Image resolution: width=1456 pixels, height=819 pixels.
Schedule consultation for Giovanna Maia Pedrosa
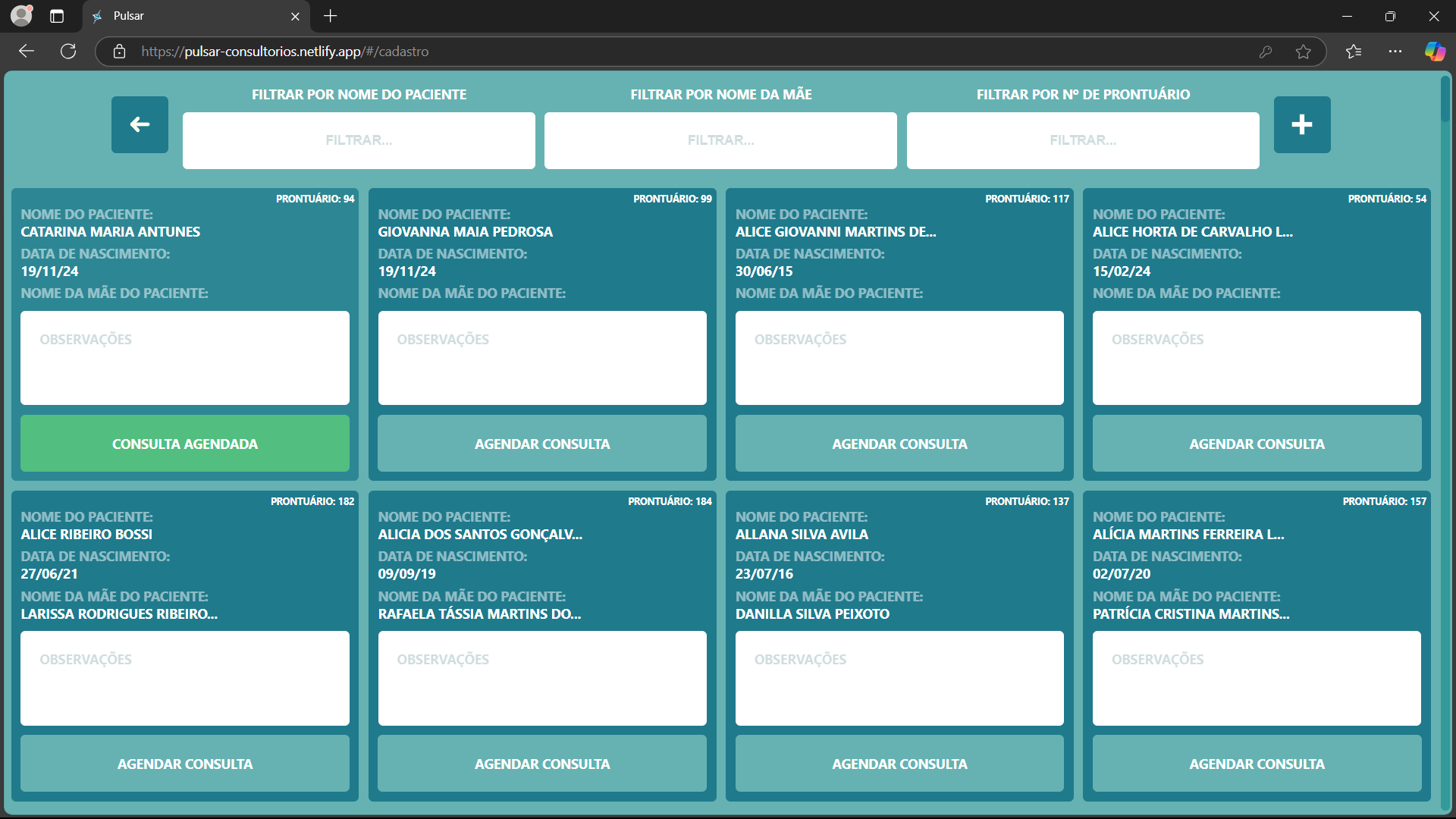click(542, 444)
